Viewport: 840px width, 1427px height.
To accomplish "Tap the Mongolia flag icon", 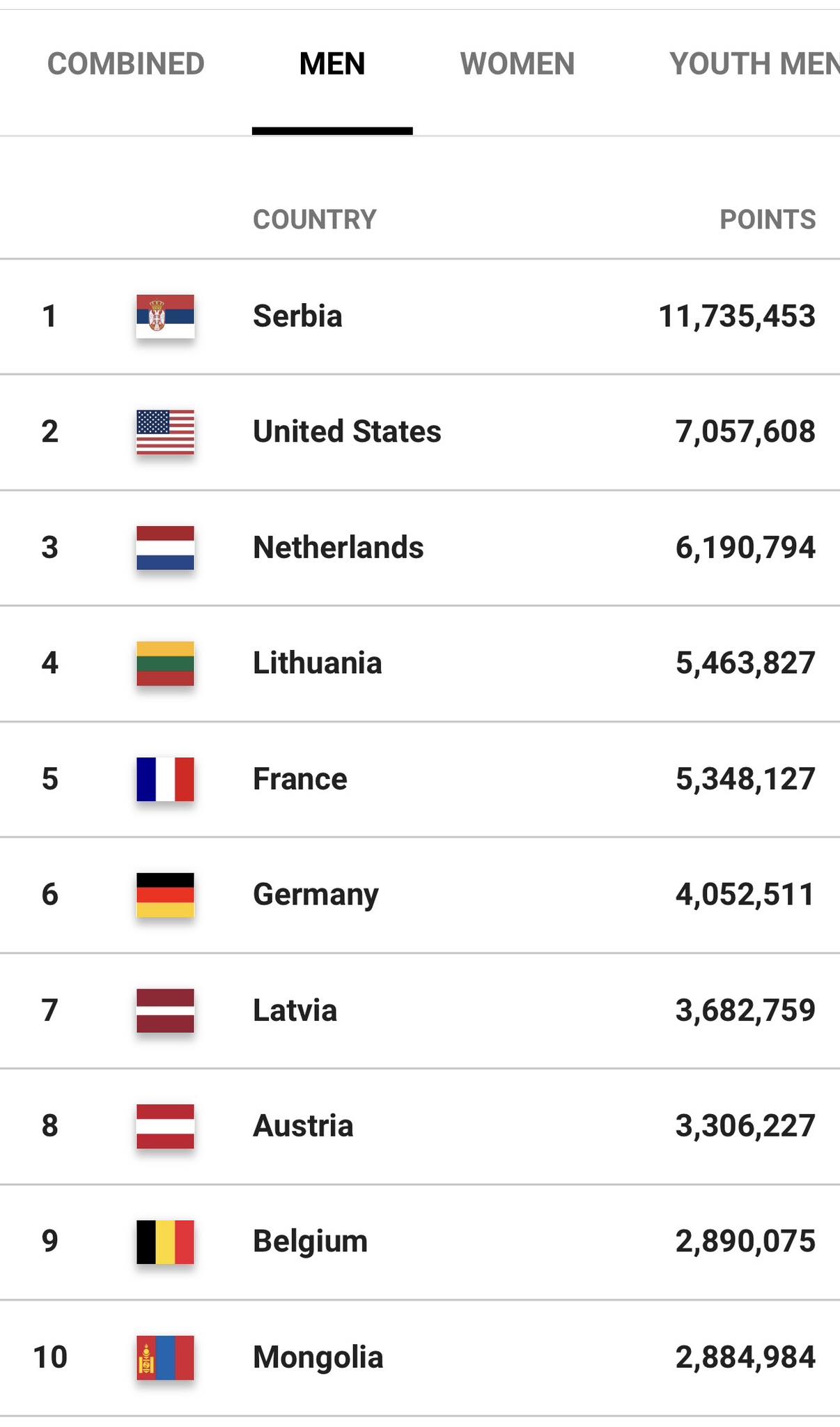I will click(165, 1357).
